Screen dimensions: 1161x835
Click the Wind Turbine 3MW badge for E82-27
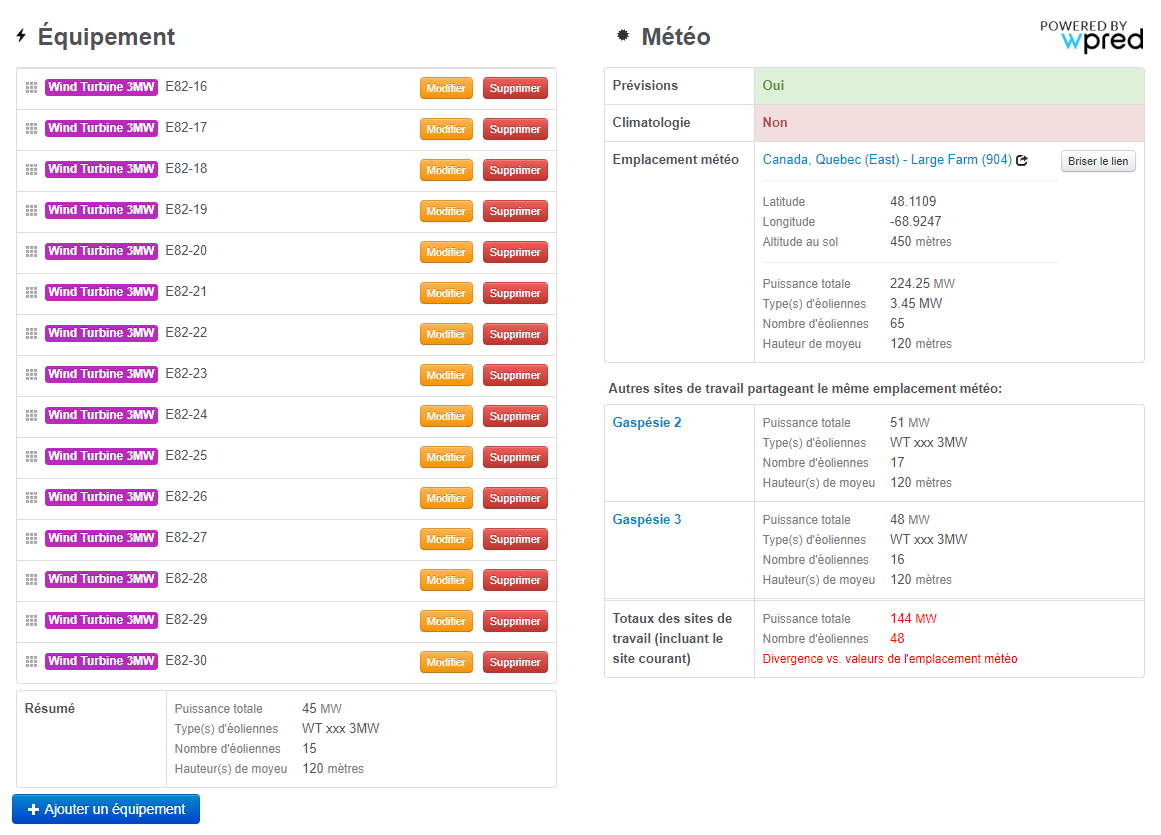coord(101,538)
